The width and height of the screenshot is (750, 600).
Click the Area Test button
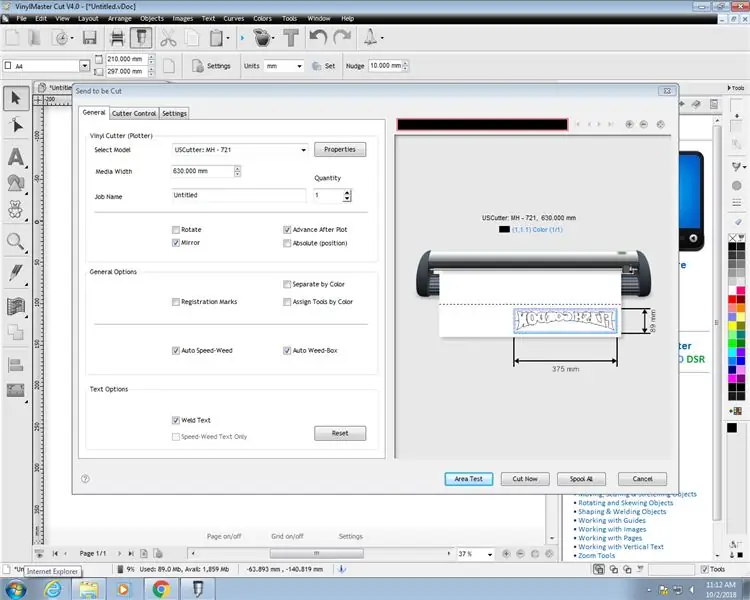click(469, 479)
